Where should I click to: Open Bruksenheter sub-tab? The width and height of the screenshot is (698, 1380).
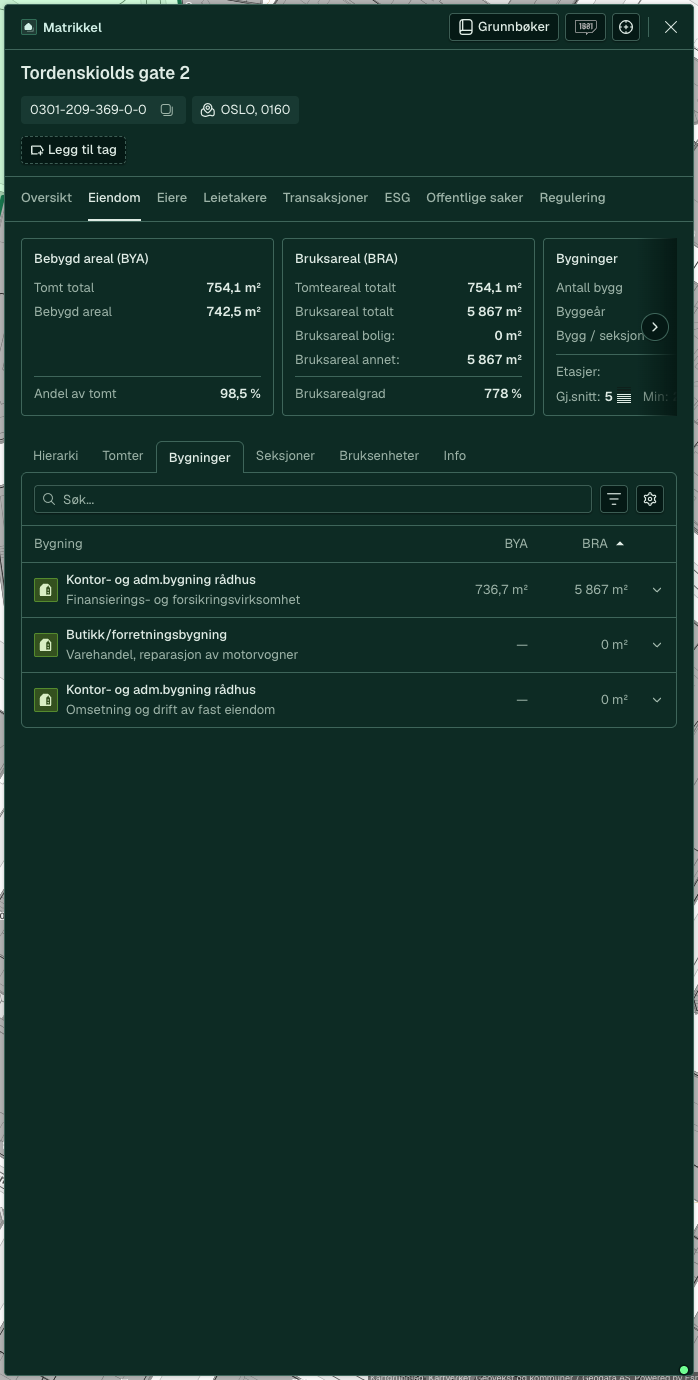[379, 456]
